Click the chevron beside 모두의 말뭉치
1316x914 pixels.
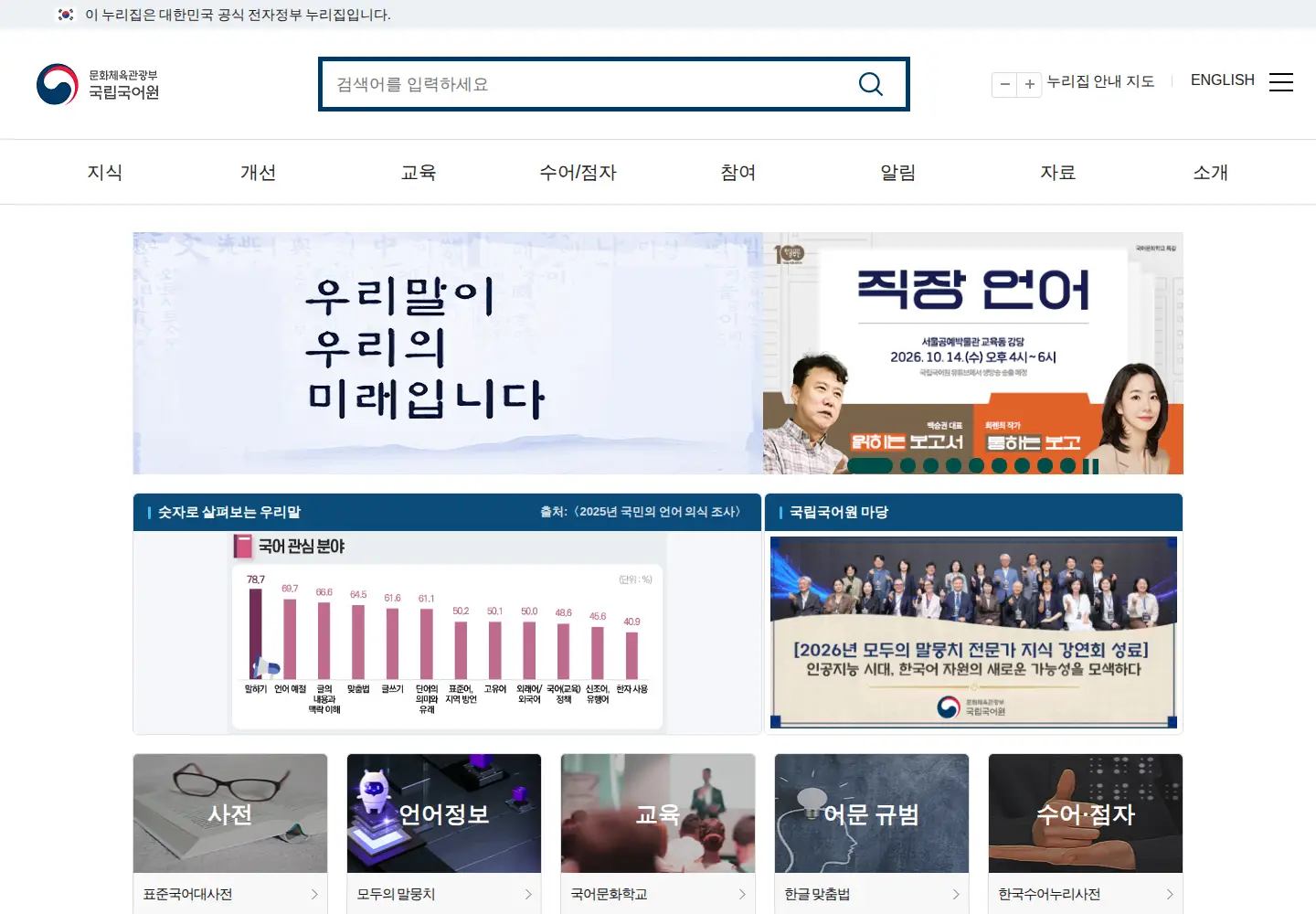click(528, 895)
